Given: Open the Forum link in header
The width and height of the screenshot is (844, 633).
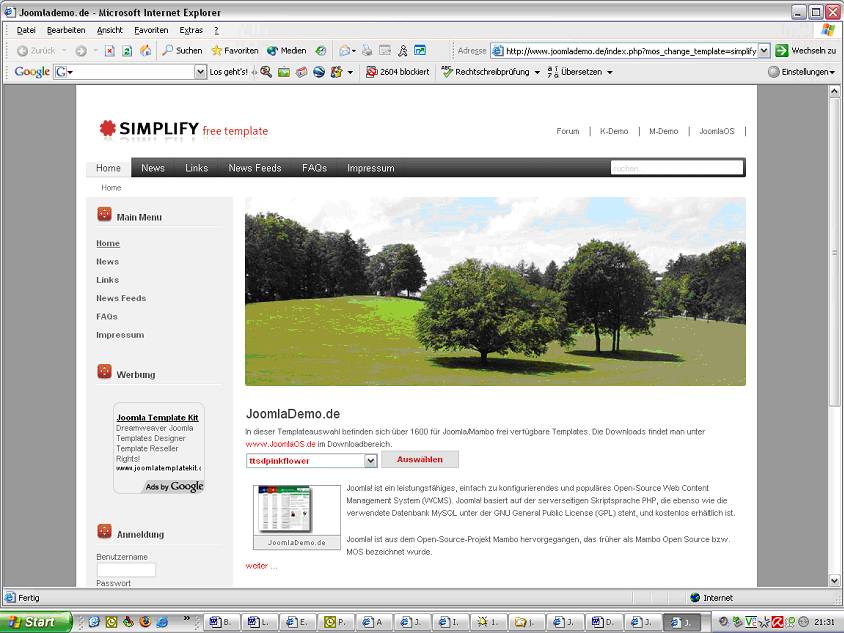Looking at the screenshot, I should click(x=568, y=131).
